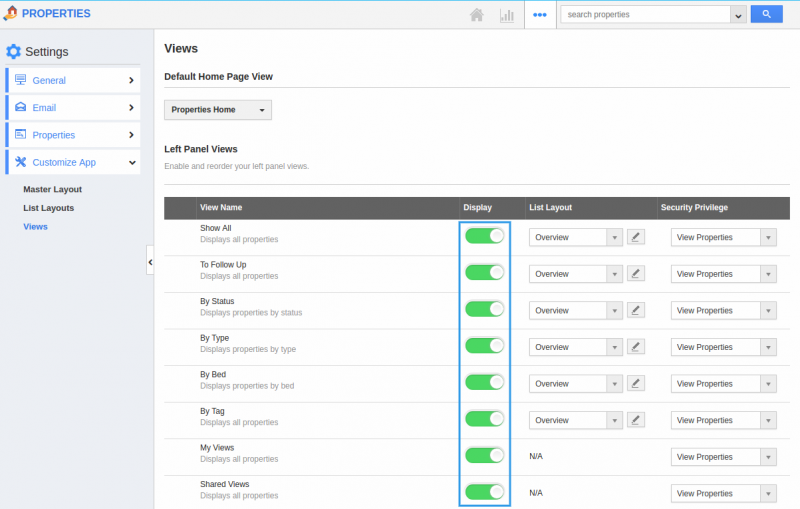Toggle display of To Follow Up view

(x=485, y=272)
